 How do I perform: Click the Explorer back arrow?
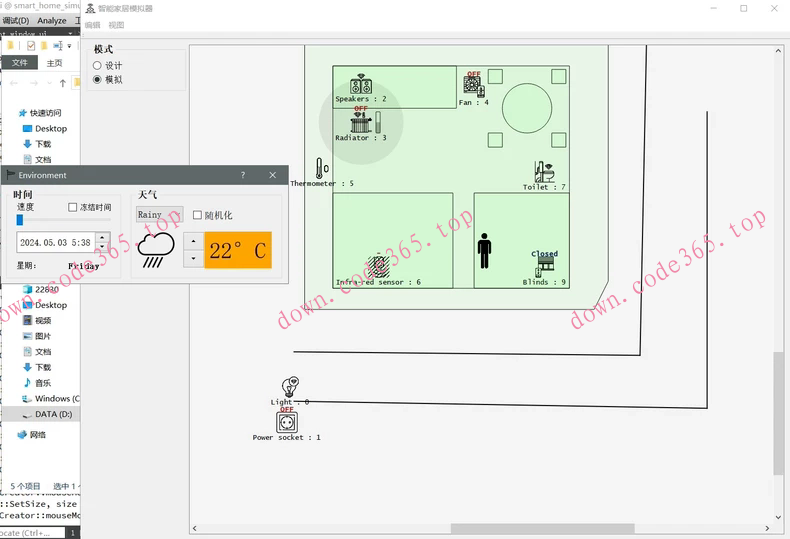[x=14, y=83]
